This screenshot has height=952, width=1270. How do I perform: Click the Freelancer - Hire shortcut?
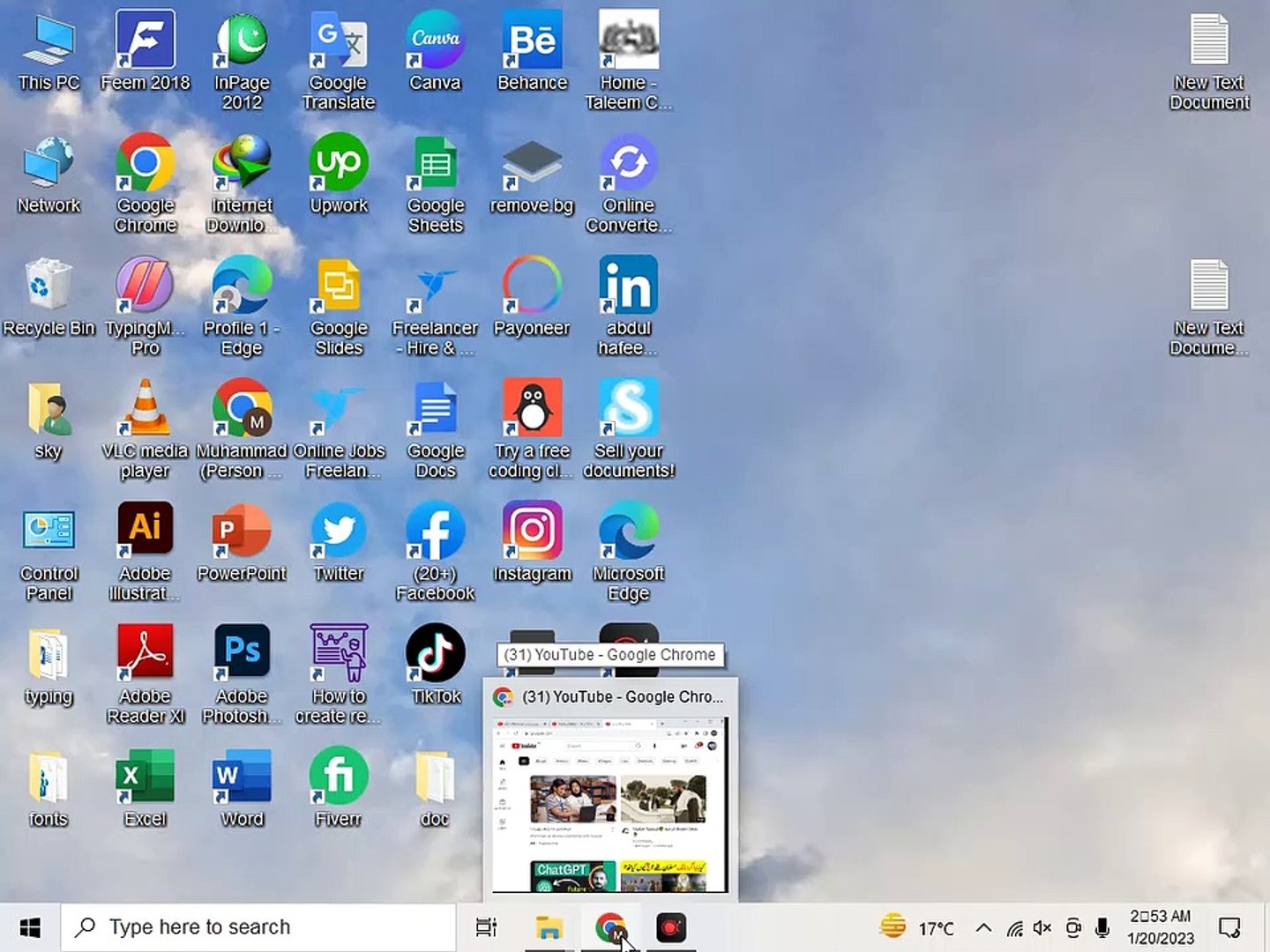coord(436,307)
